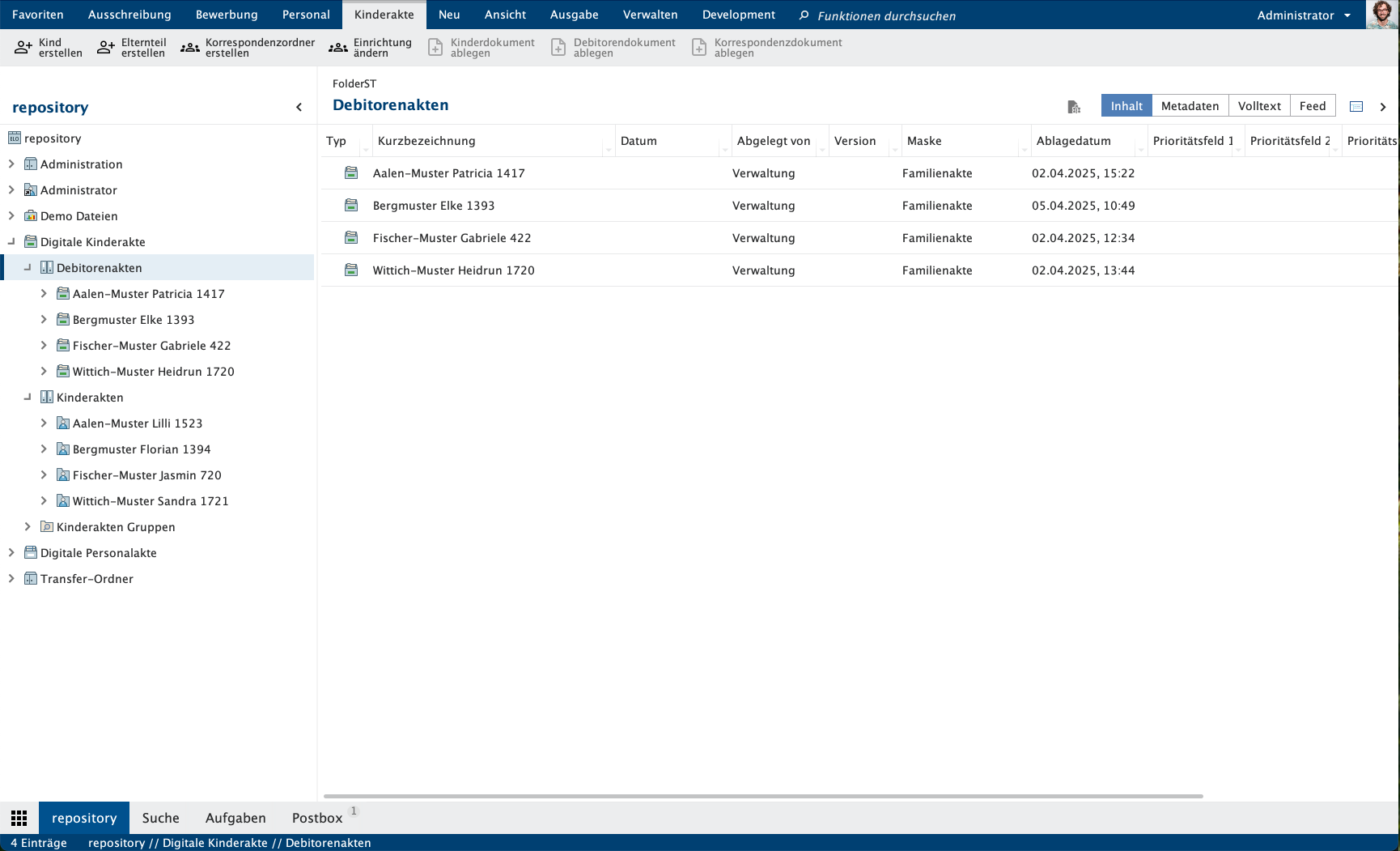The image size is (1400, 851).
Task: Collapse the Debitorenakten tree node
Action: (28, 268)
